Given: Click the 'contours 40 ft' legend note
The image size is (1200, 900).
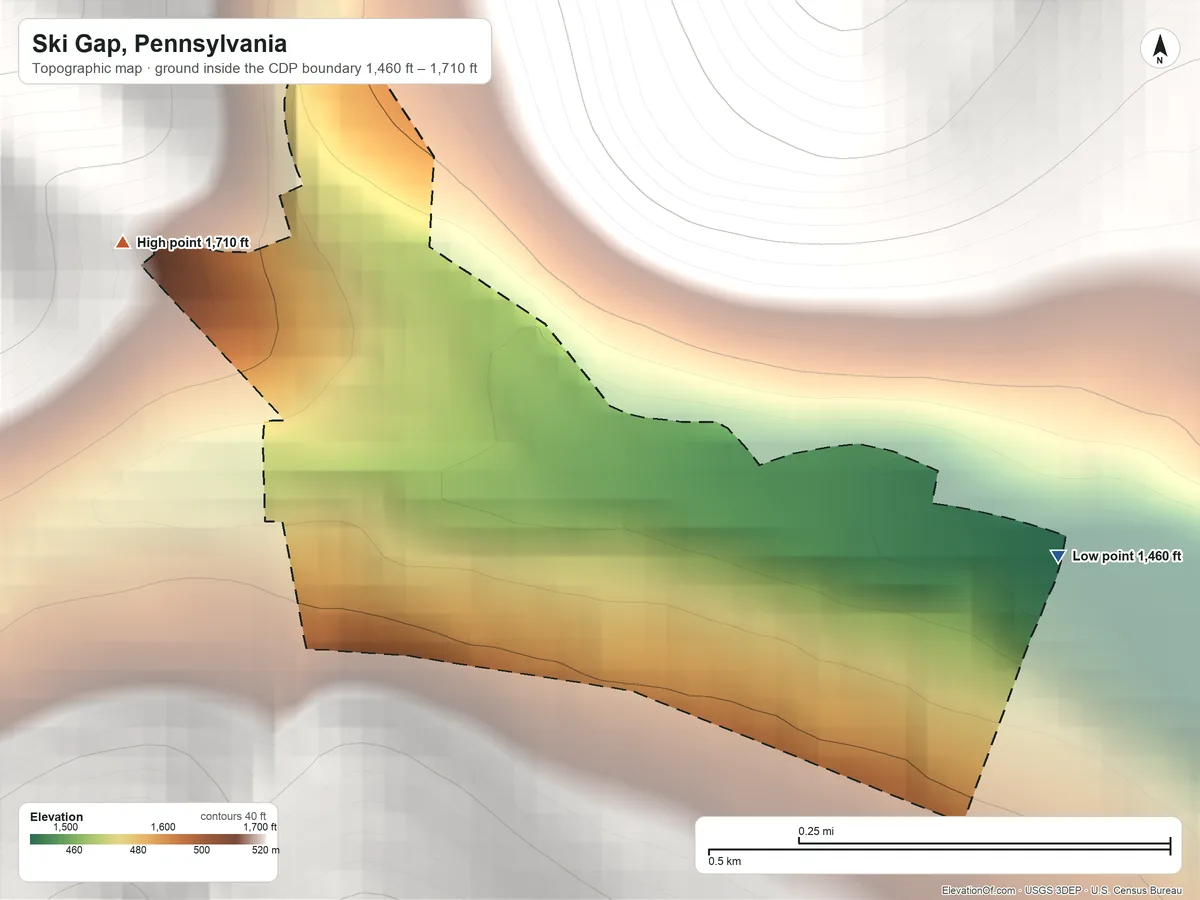Looking at the screenshot, I should click(x=233, y=816).
